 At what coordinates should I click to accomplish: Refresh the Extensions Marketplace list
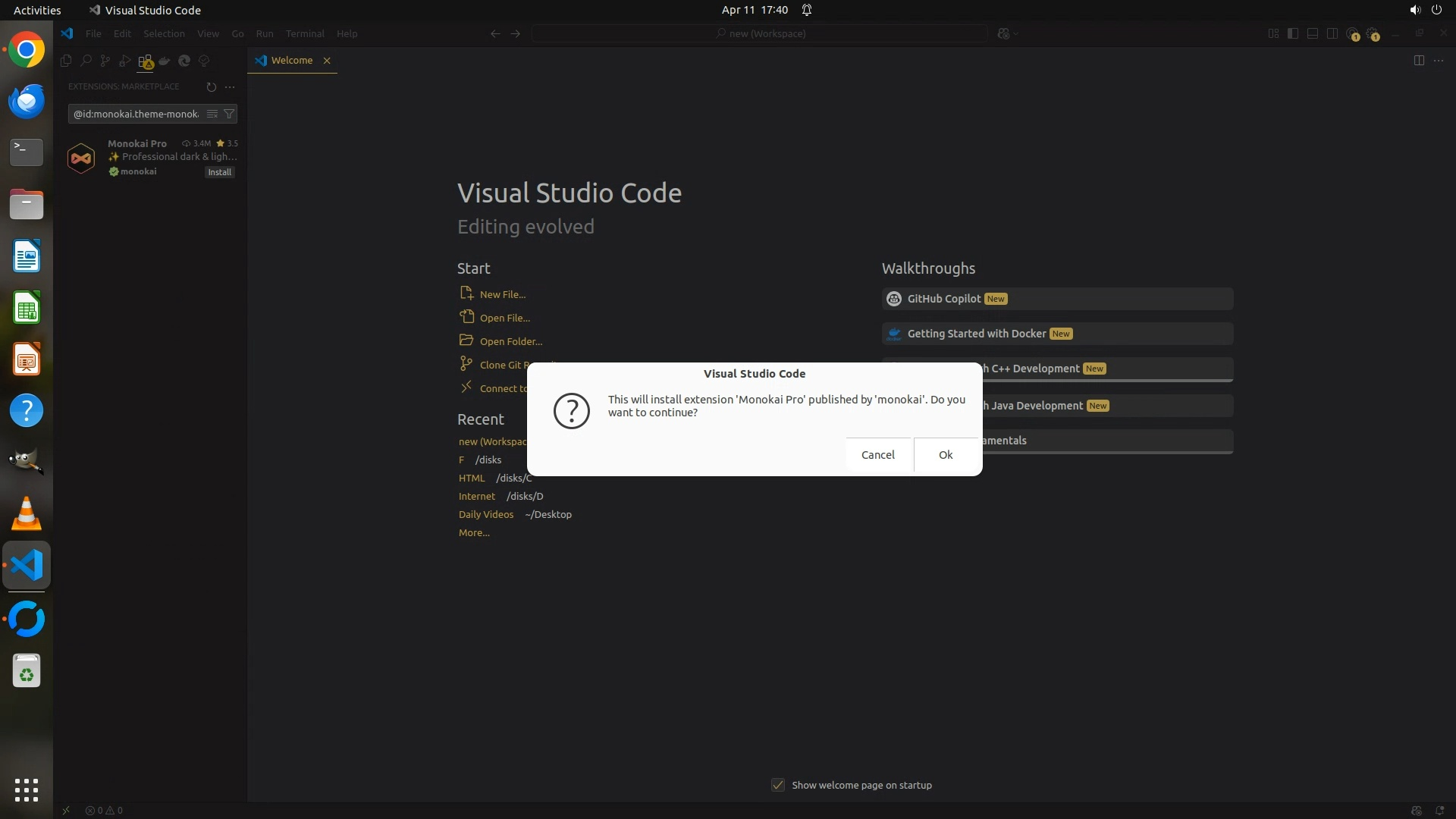point(211,86)
